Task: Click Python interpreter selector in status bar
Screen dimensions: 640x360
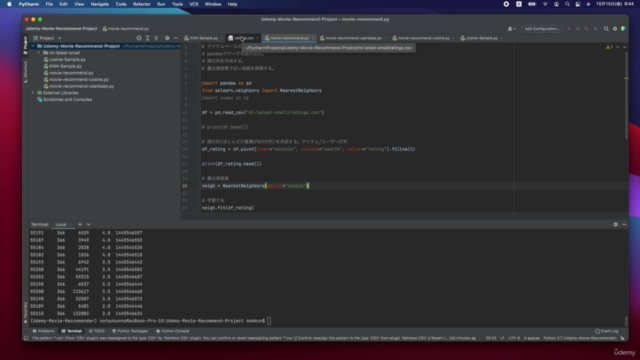Action: tap(580, 338)
